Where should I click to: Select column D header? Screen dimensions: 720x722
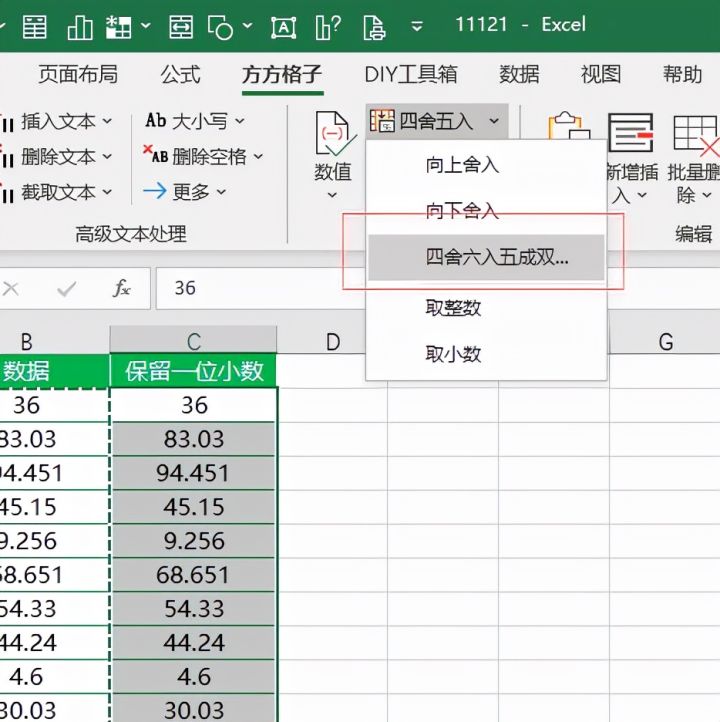click(332, 342)
